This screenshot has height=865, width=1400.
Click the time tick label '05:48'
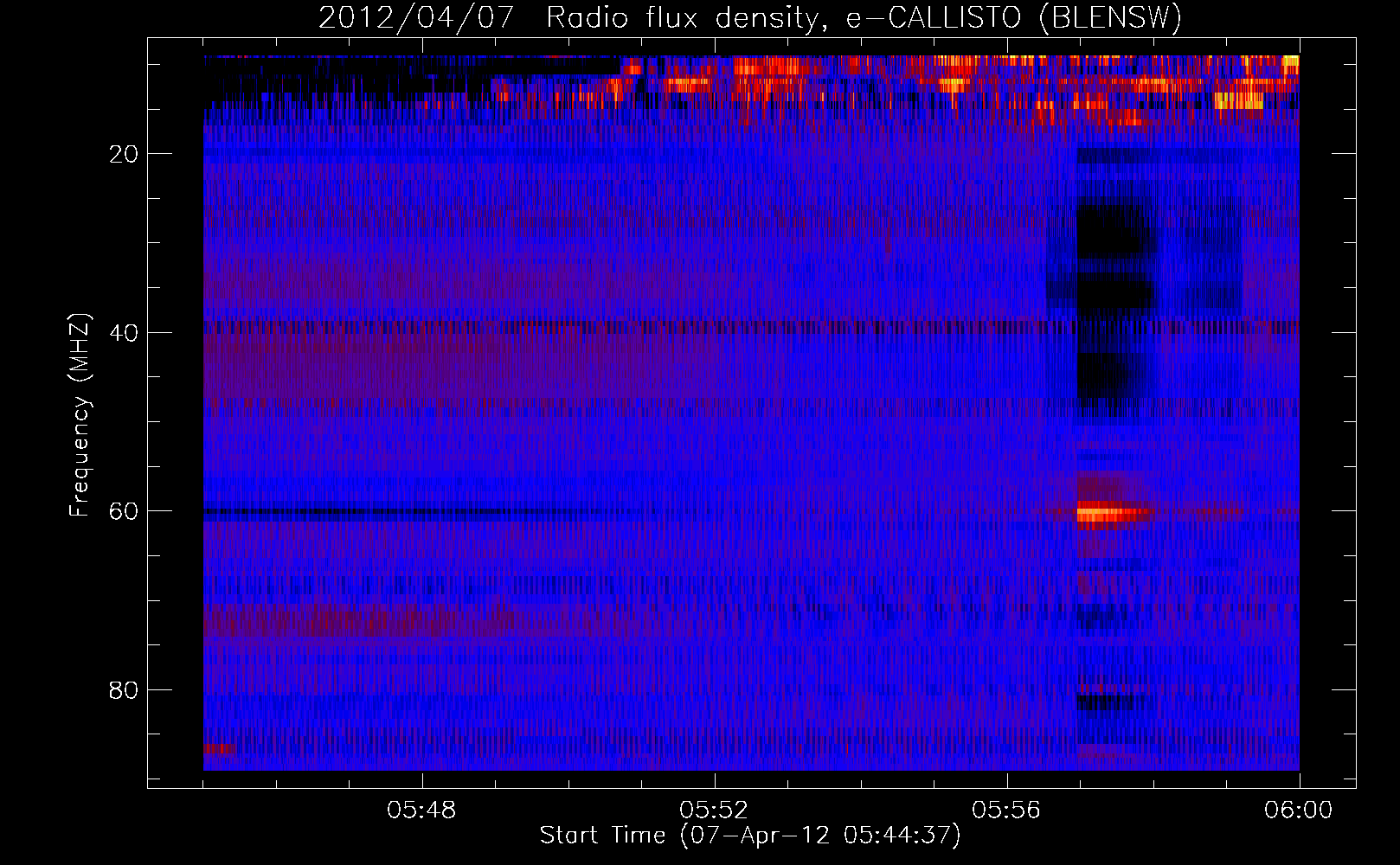(x=422, y=810)
